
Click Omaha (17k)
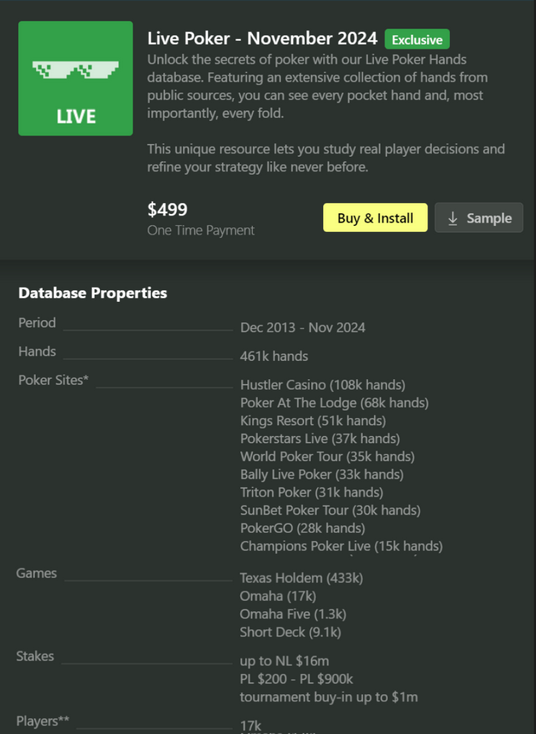278,596
